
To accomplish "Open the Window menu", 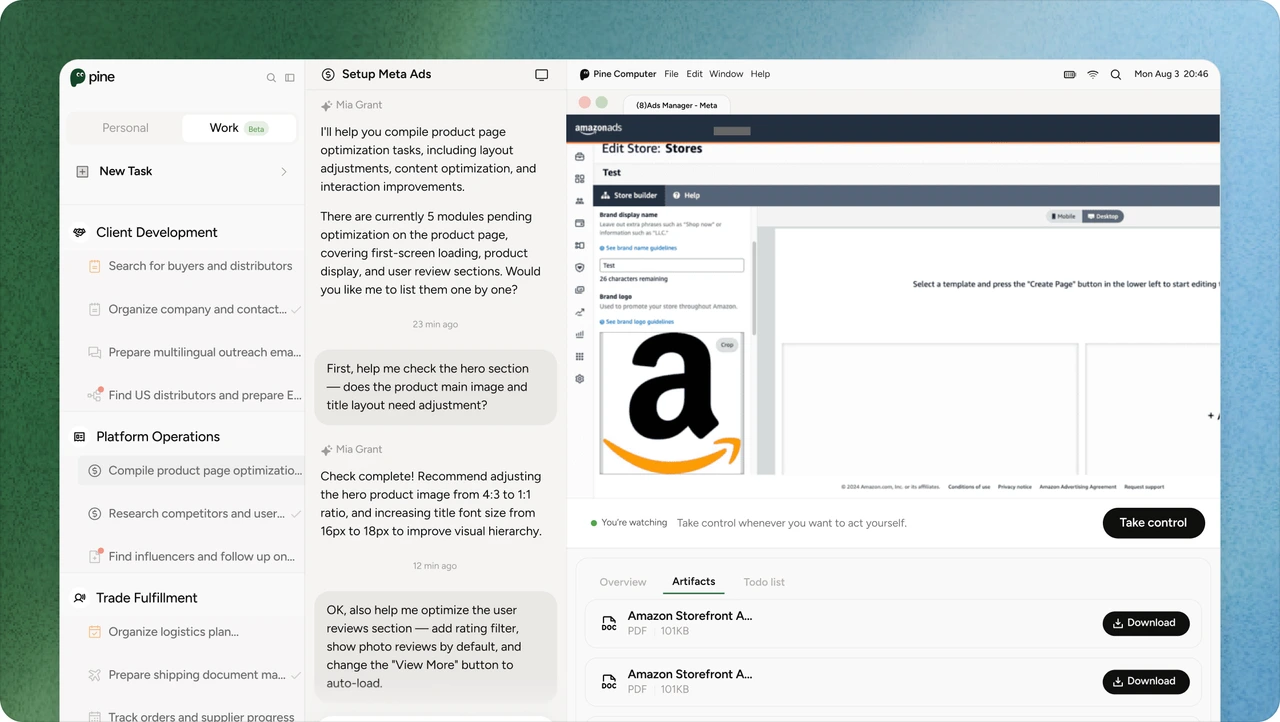I will [x=726, y=74].
